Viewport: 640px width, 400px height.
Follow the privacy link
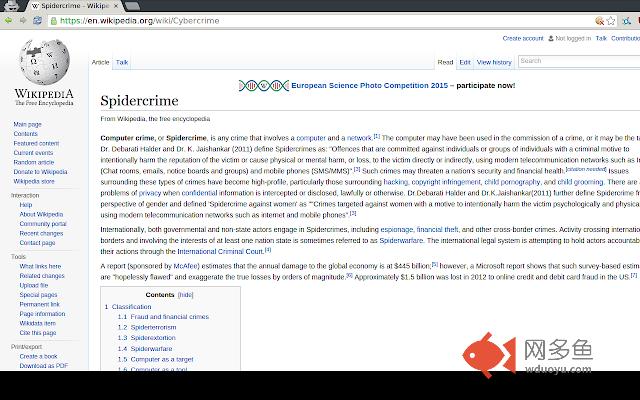pyautogui.click(x=150, y=193)
